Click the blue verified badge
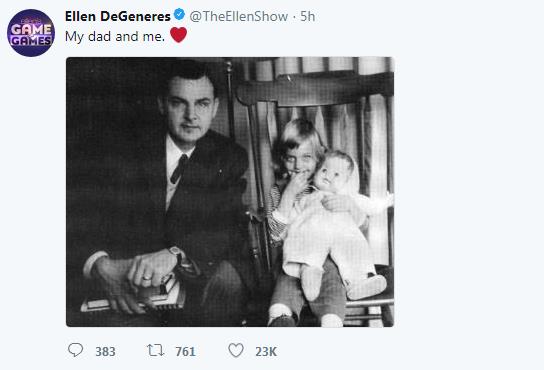The image size is (544, 370). pos(179,15)
